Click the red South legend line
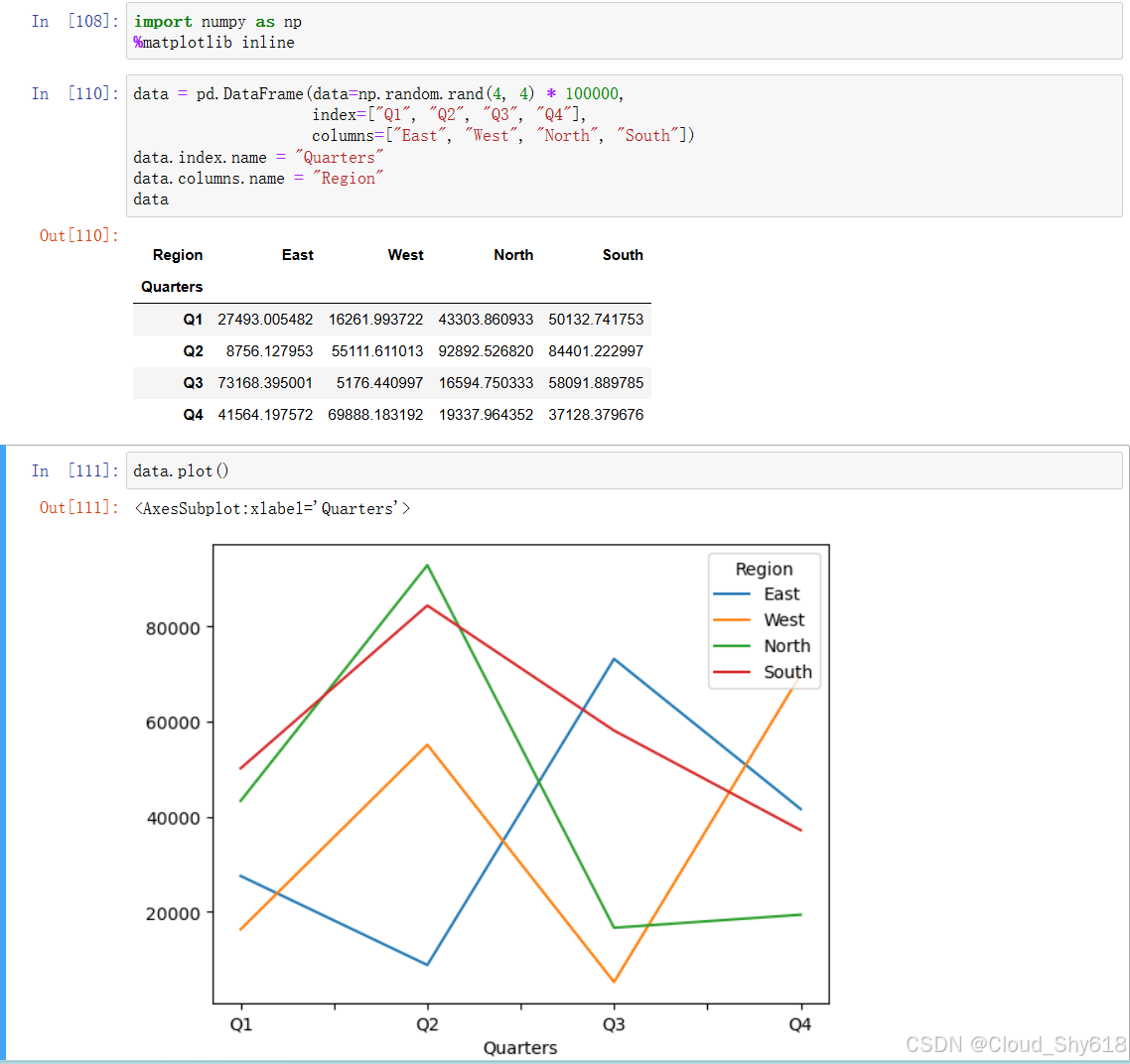1130x1064 pixels. pyautogui.click(x=732, y=672)
